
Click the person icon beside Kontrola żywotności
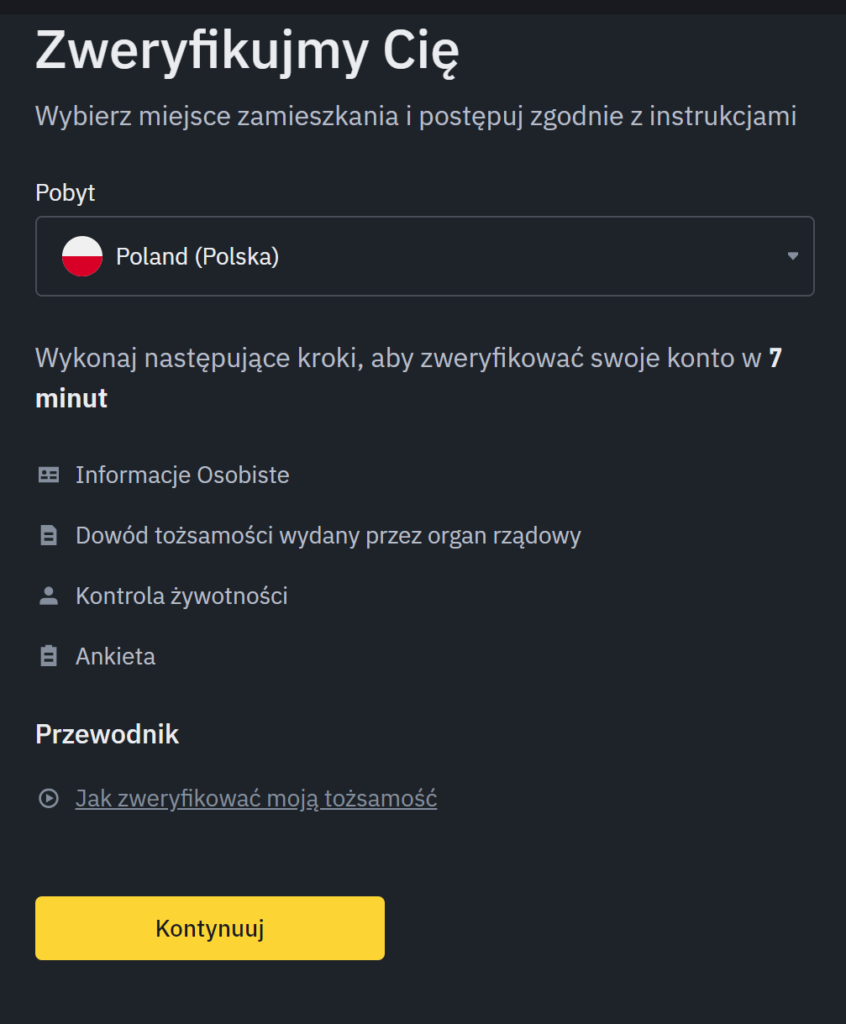[48, 596]
